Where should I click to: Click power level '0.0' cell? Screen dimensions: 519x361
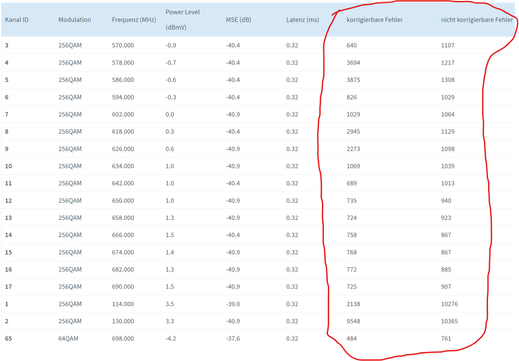point(170,115)
